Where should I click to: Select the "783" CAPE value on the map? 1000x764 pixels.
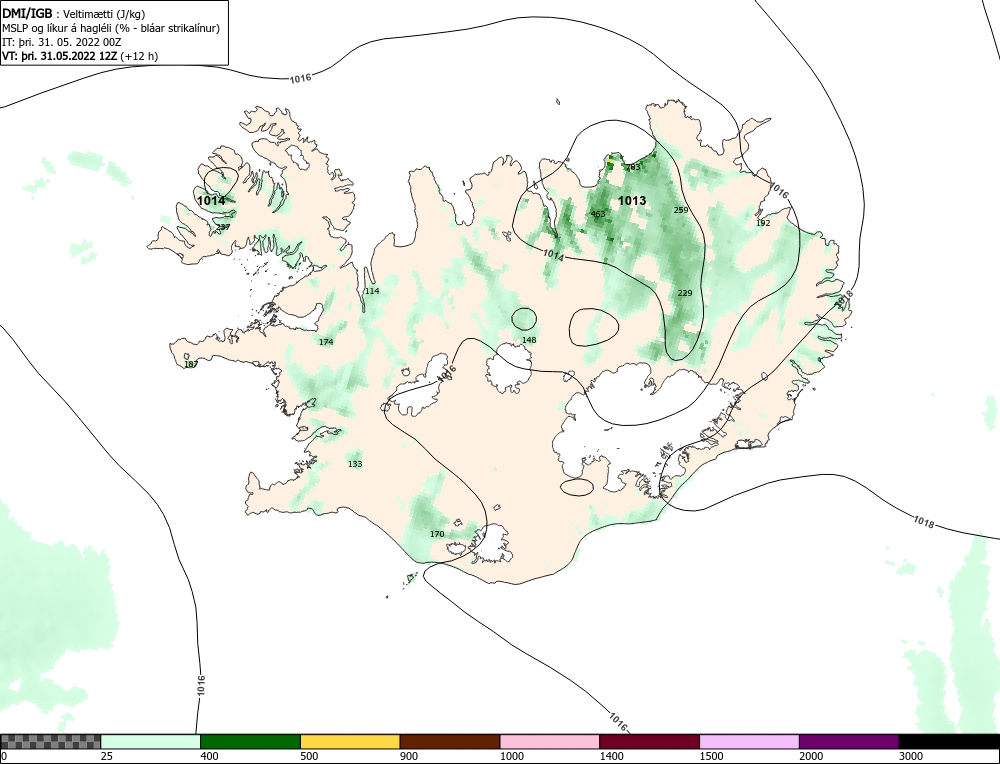pos(633,167)
